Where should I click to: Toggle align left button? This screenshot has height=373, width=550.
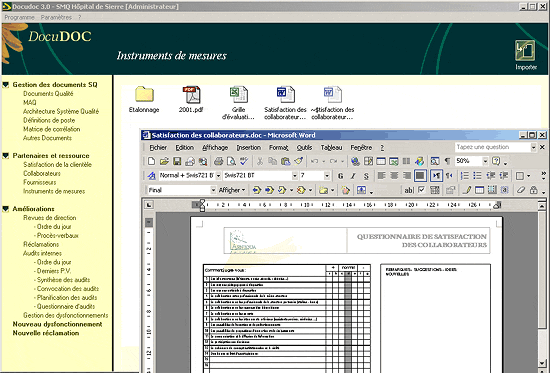click(x=381, y=175)
